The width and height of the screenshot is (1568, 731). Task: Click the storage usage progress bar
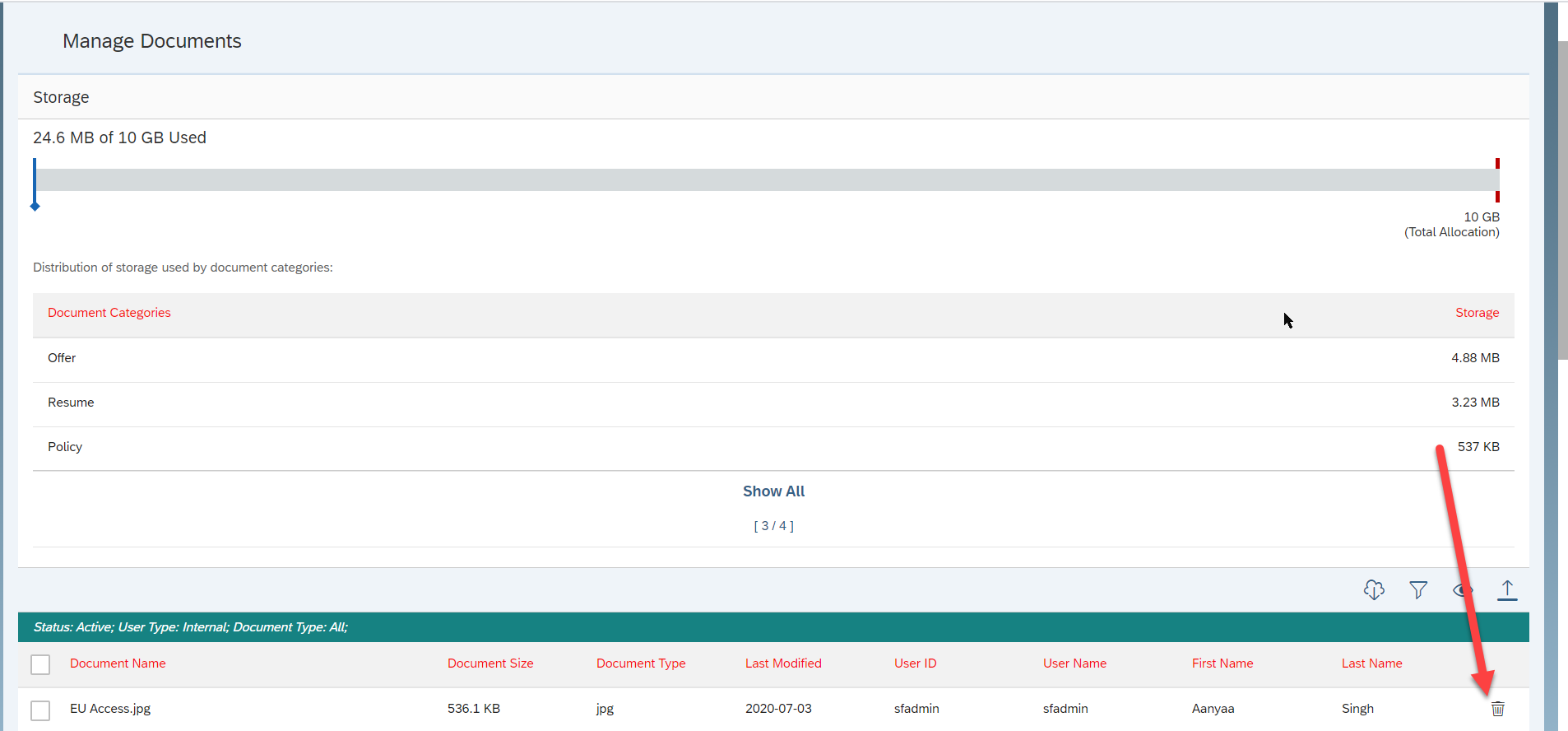[x=767, y=180]
